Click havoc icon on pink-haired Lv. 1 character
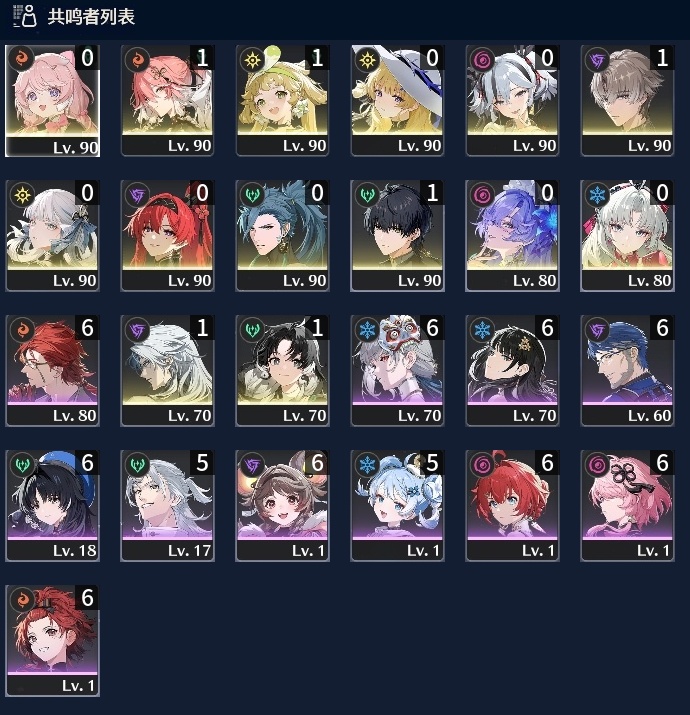690x715 pixels. pos(597,465)
